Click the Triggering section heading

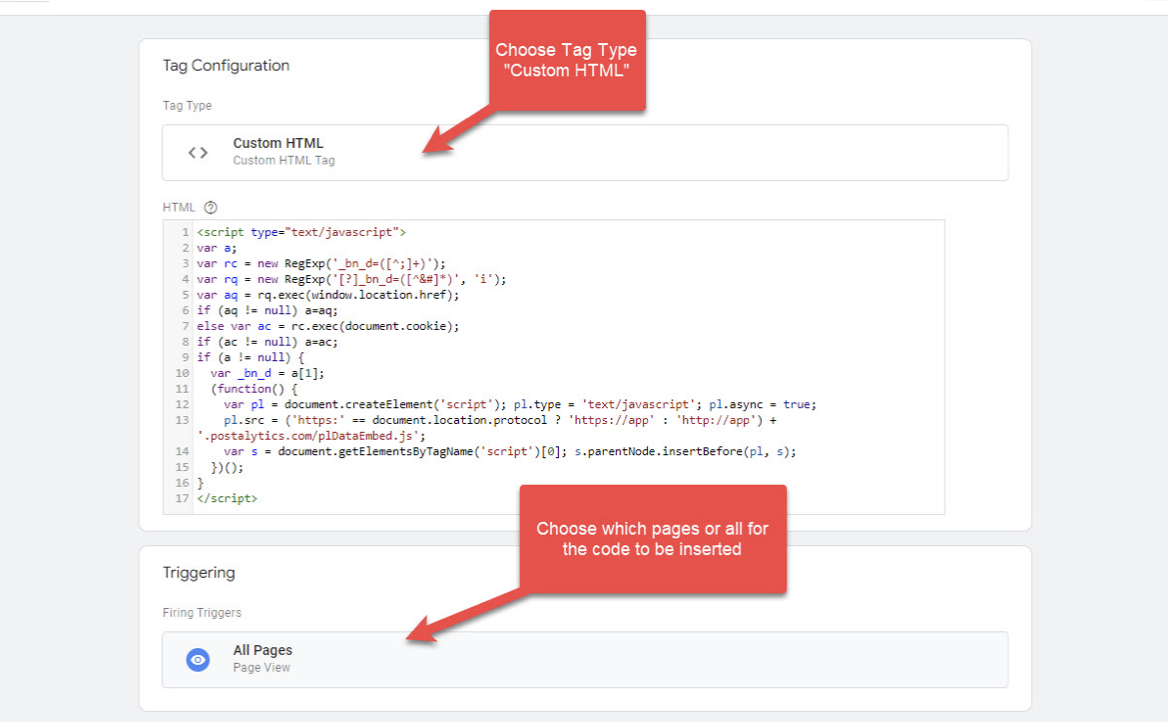click(199, 572)
